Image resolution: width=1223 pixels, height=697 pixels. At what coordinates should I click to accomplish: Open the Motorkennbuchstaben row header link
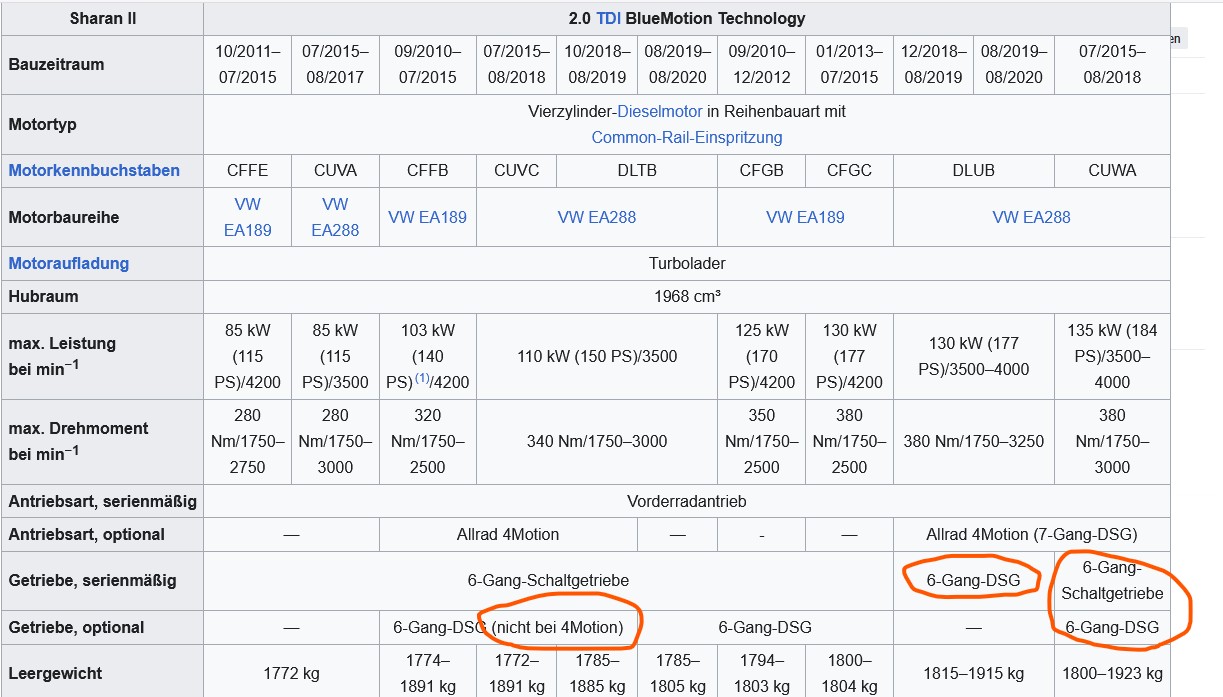point(94,170)
